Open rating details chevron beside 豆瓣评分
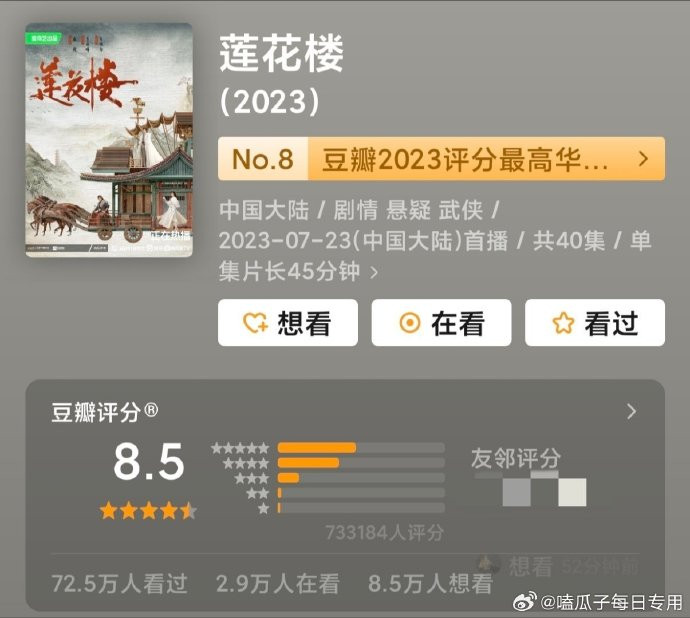Image resolution: width=690 pixels, height=618 pixels. [x=631, y=411]
